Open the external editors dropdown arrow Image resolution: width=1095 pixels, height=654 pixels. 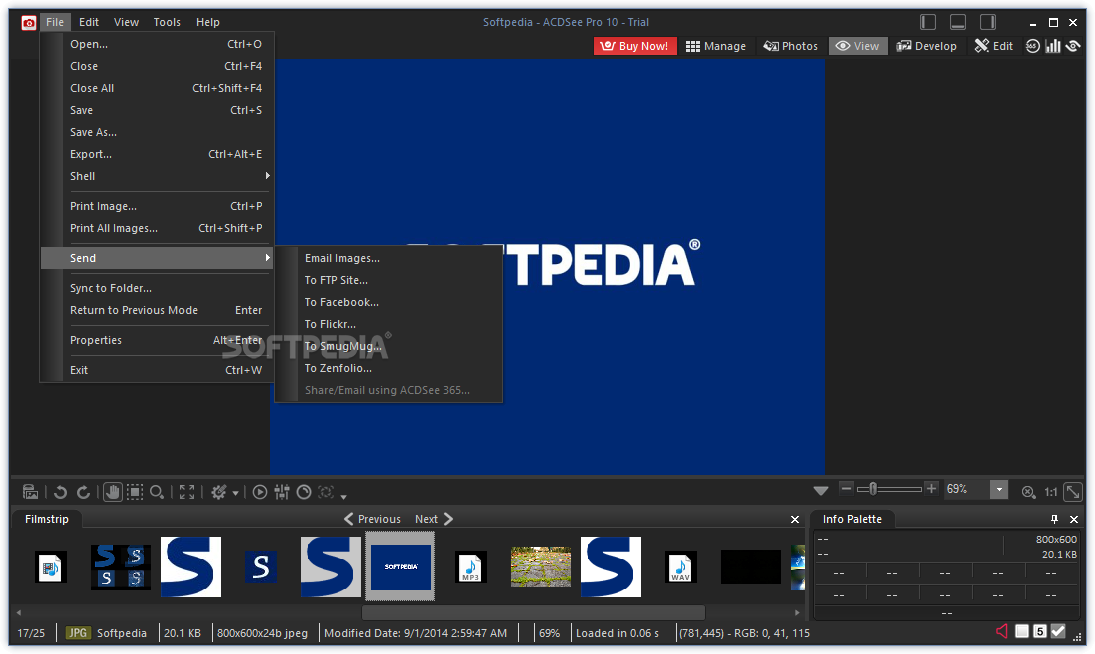click(x=235, y=493)
